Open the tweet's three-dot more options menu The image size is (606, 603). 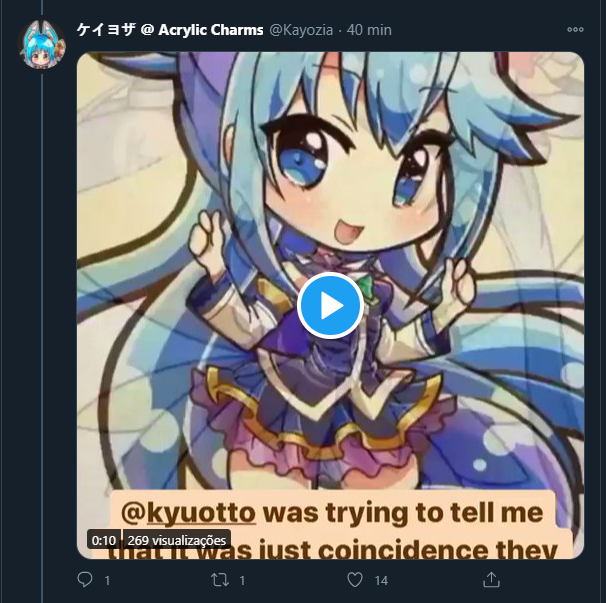tap(575, 29)
